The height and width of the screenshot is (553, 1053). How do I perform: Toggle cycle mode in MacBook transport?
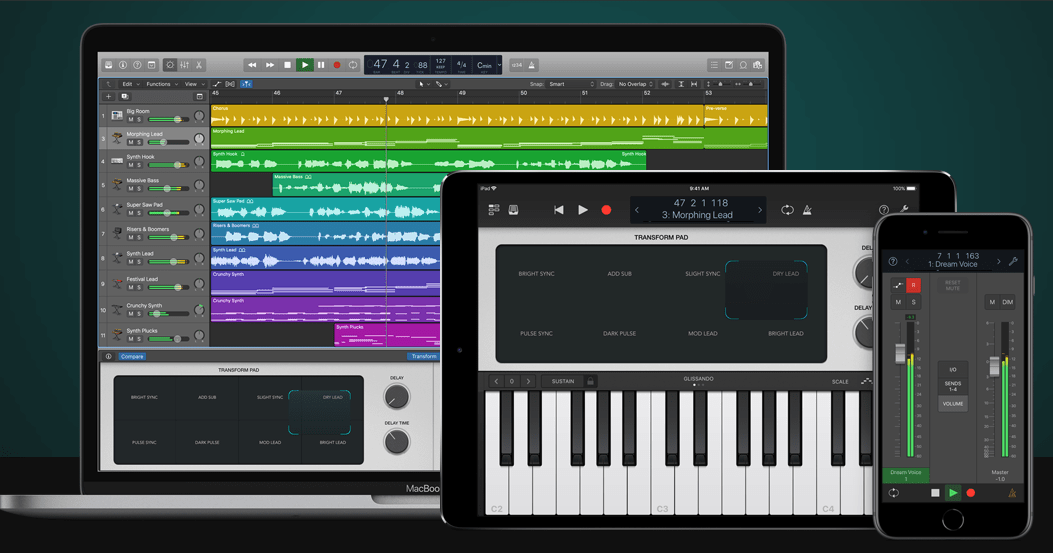point(353,65)
